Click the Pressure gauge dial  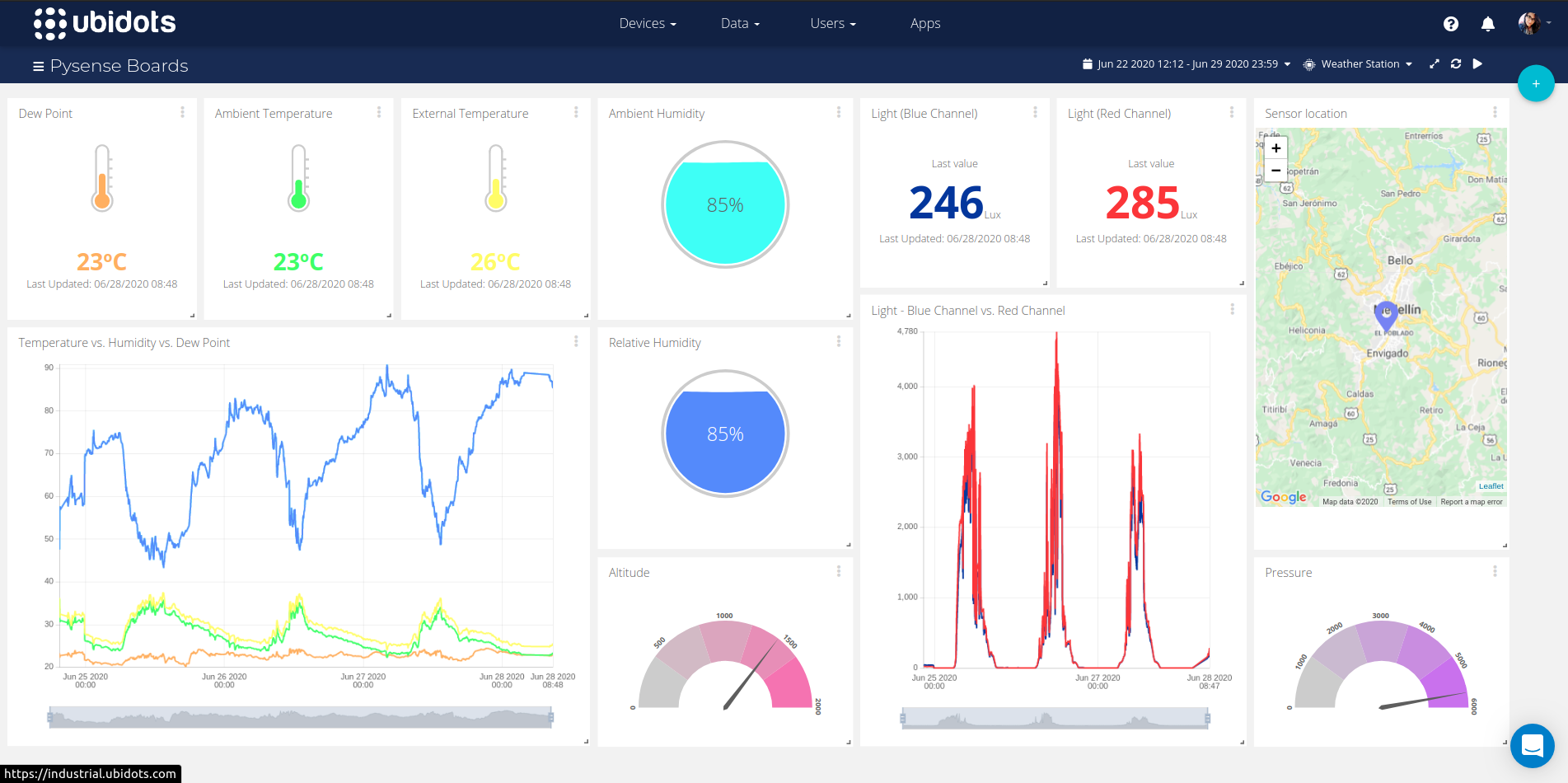click(x=1381, y=664)
